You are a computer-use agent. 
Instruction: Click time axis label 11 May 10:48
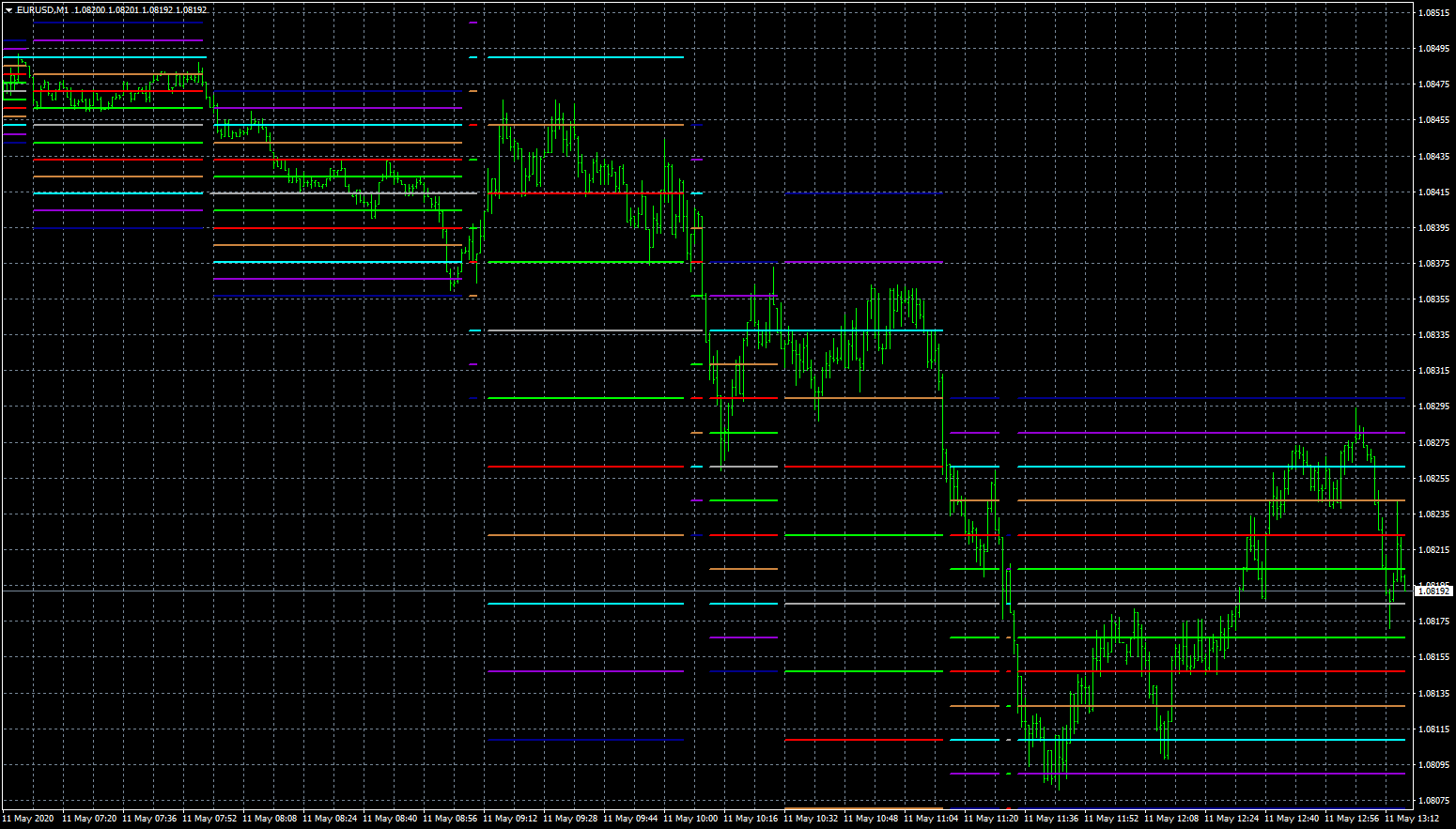tap(871, 819)
